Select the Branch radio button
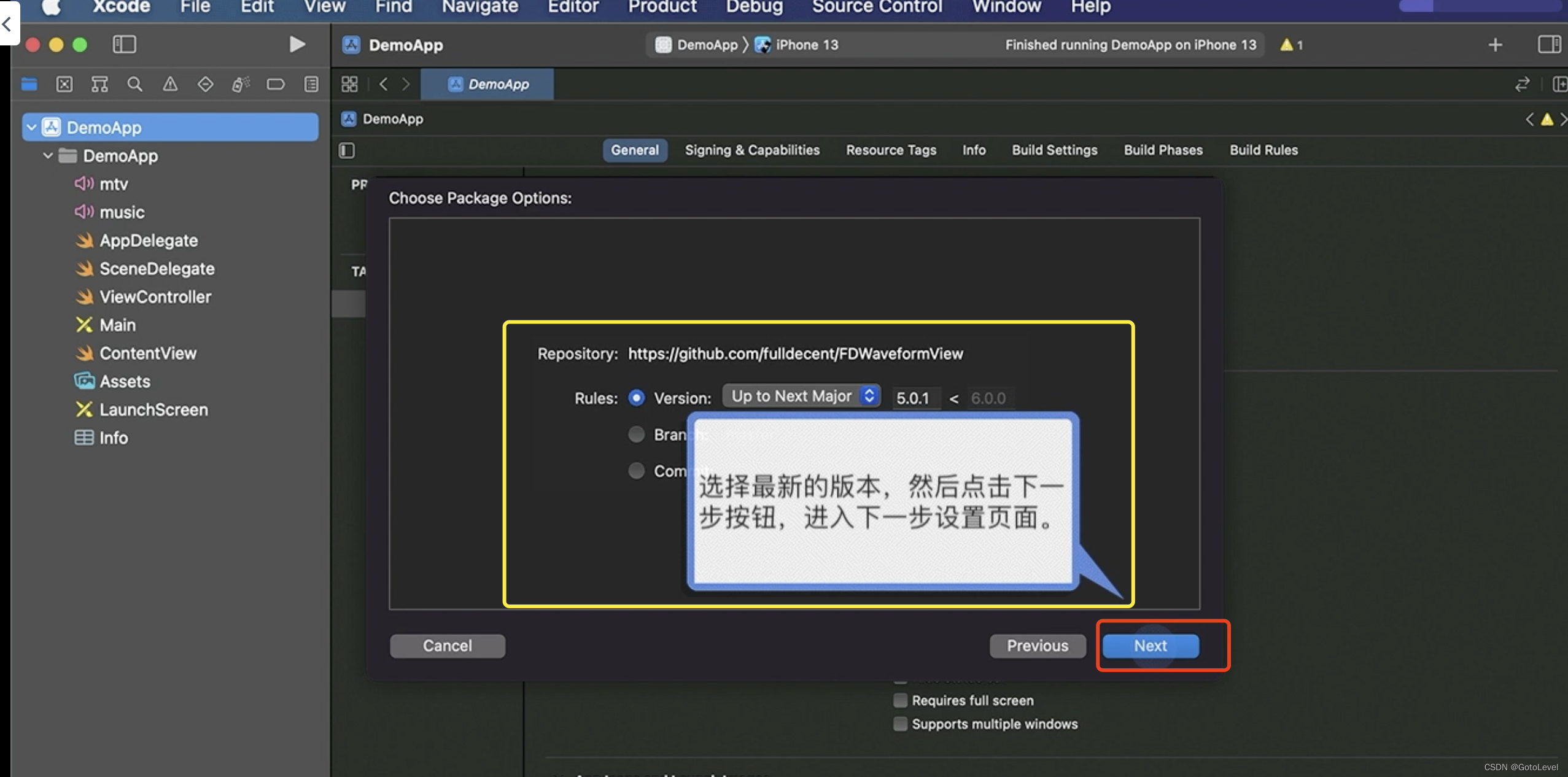1568x777 pixels. [636, 434]
